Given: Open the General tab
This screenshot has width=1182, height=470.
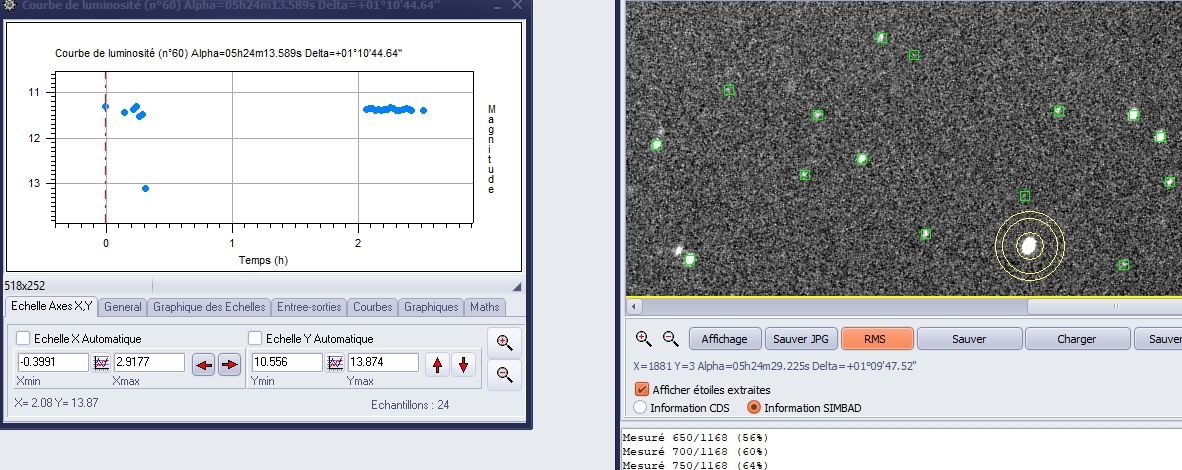Looking at the screenshot, I should (123, 307).
